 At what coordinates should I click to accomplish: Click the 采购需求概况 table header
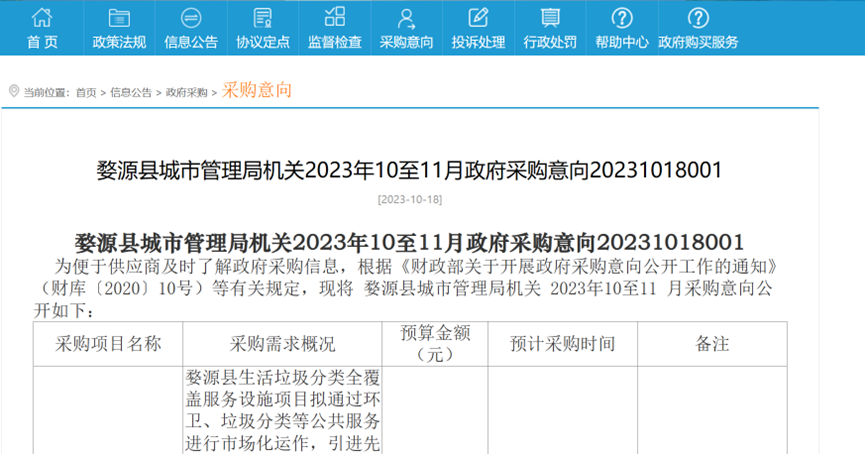tap(282, 344)
